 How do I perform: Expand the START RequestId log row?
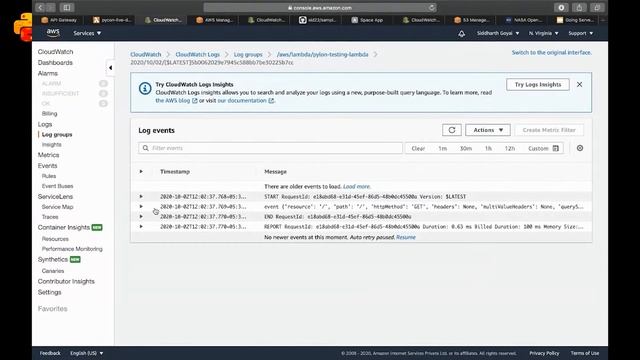click(x=141, y=196)
